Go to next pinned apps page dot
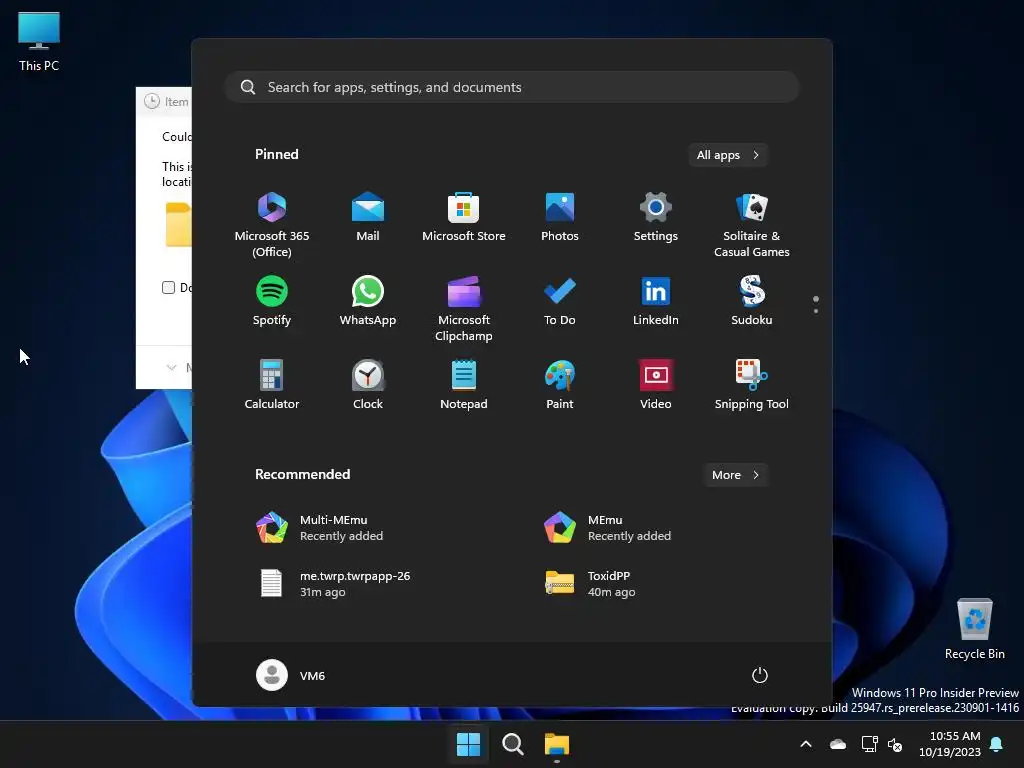Viewport: 1024px width, 768px height. tap(816, 311)
